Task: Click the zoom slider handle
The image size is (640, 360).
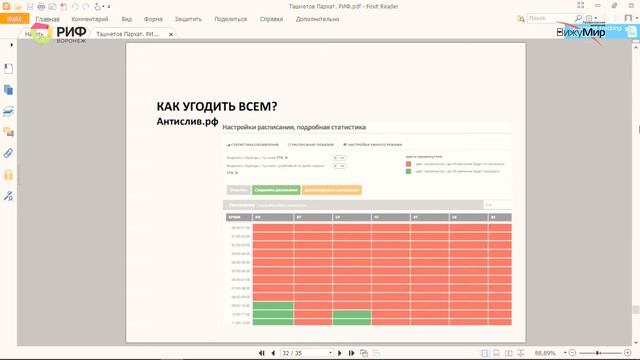Action: point(598,353)
